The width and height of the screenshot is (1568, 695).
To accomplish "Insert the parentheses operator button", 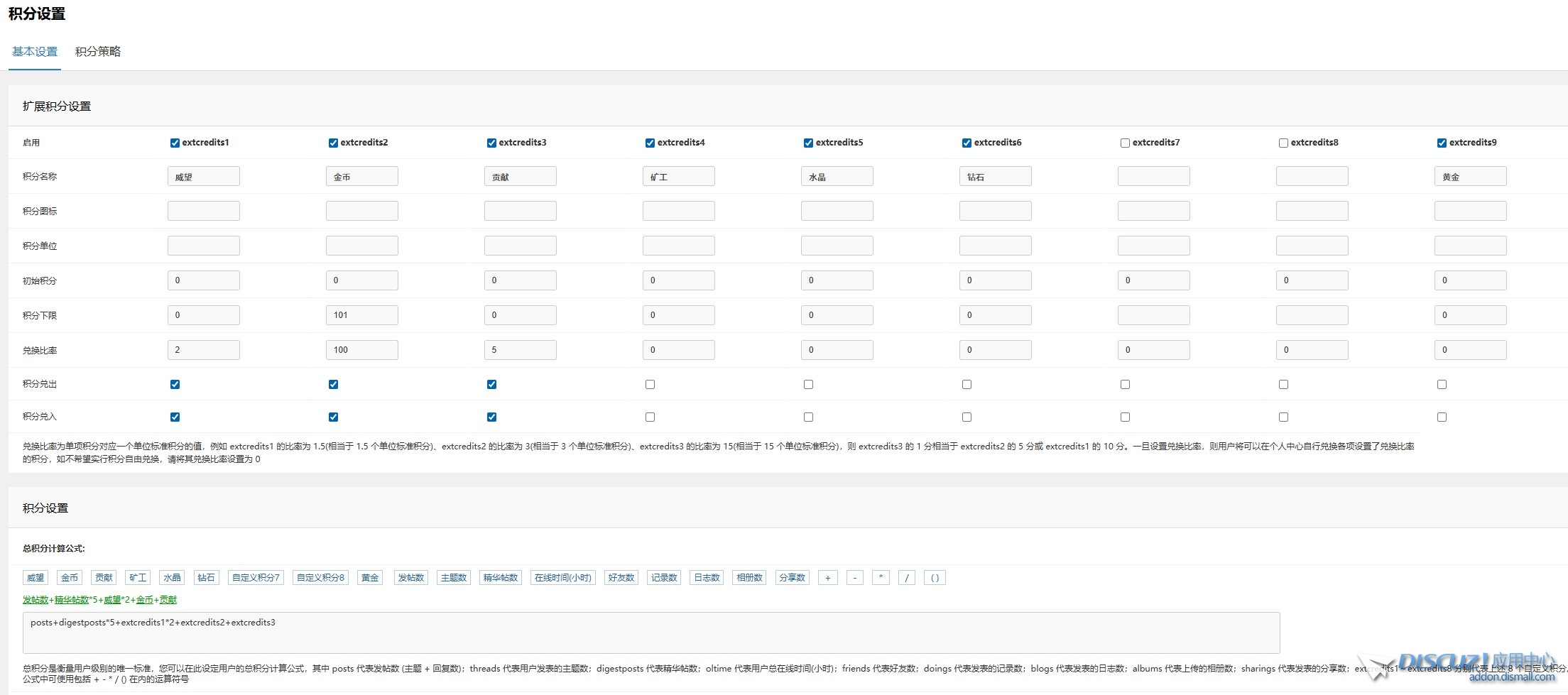I will (935, 578).
